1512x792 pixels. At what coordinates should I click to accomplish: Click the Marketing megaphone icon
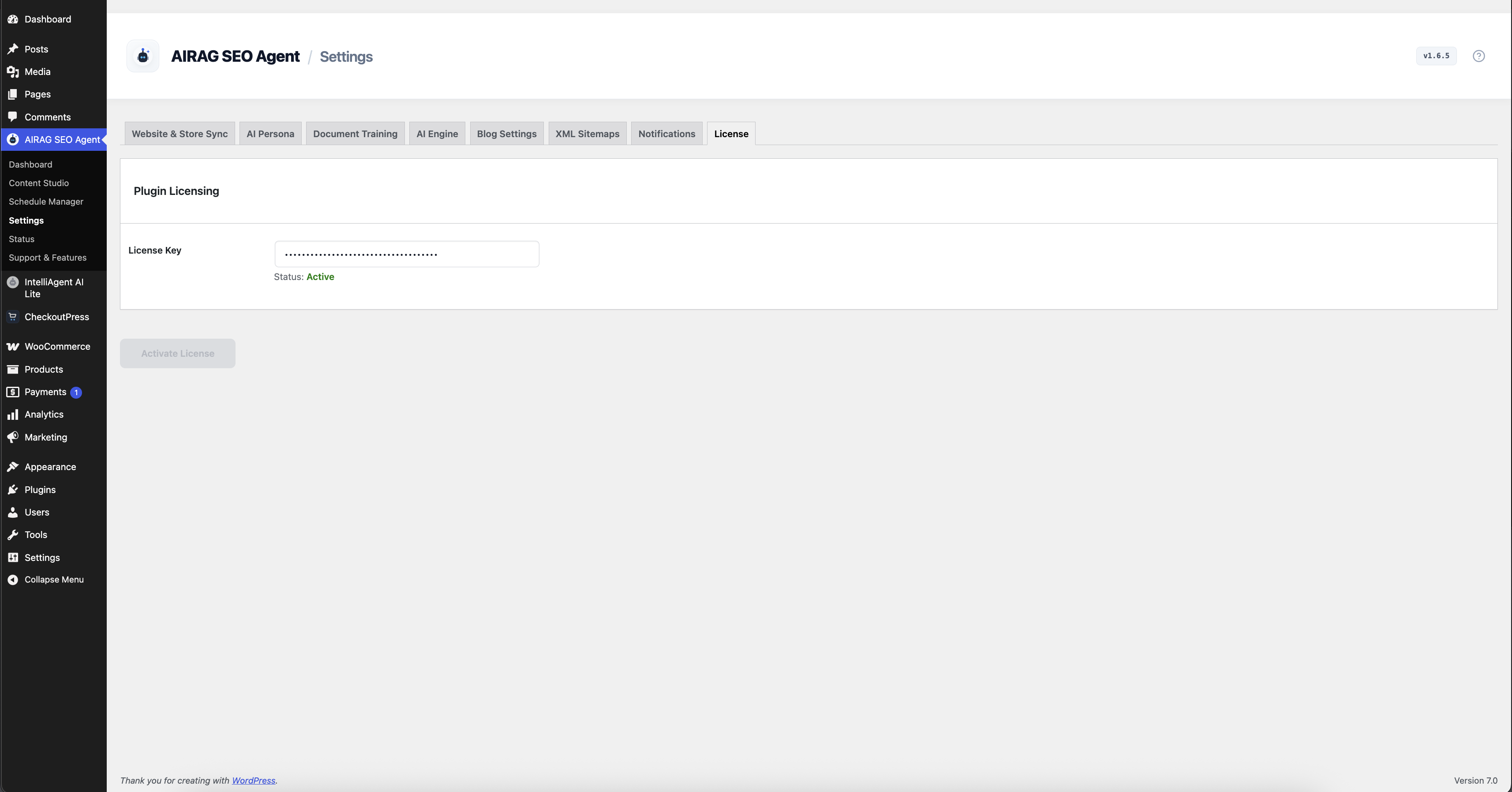pos(13,437)
